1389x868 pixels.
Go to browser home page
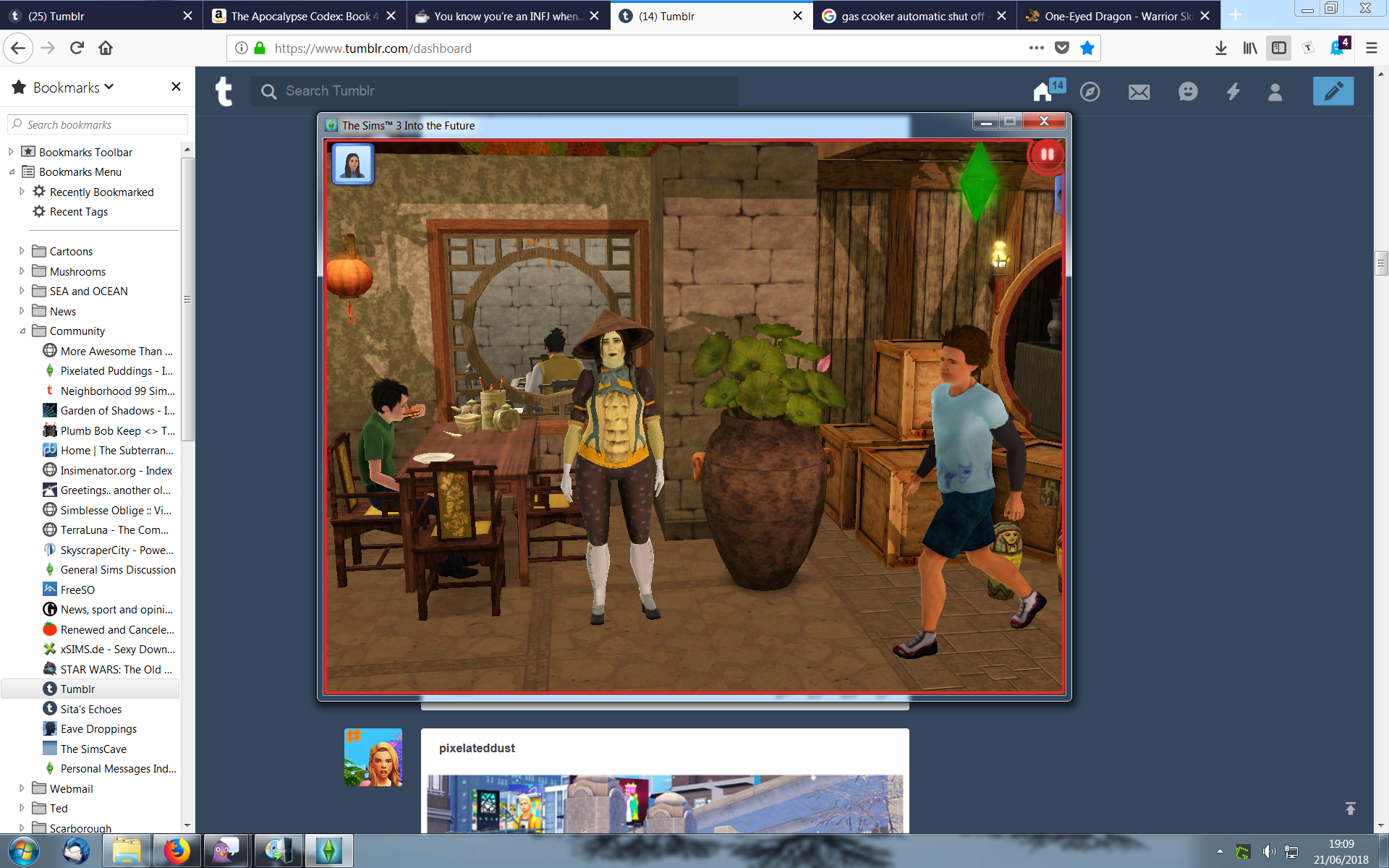pyautogui.click(x=106, y=48)
